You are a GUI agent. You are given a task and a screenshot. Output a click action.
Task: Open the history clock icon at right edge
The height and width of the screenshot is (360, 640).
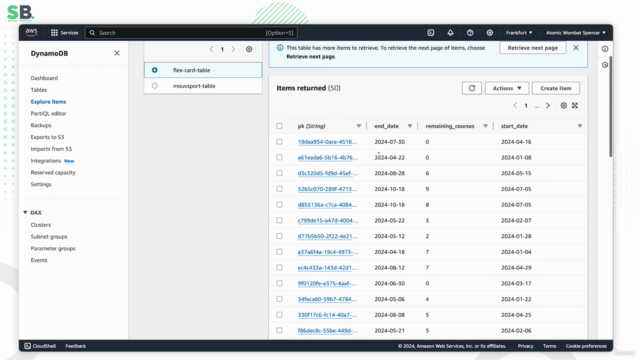(x=605, y=65)
